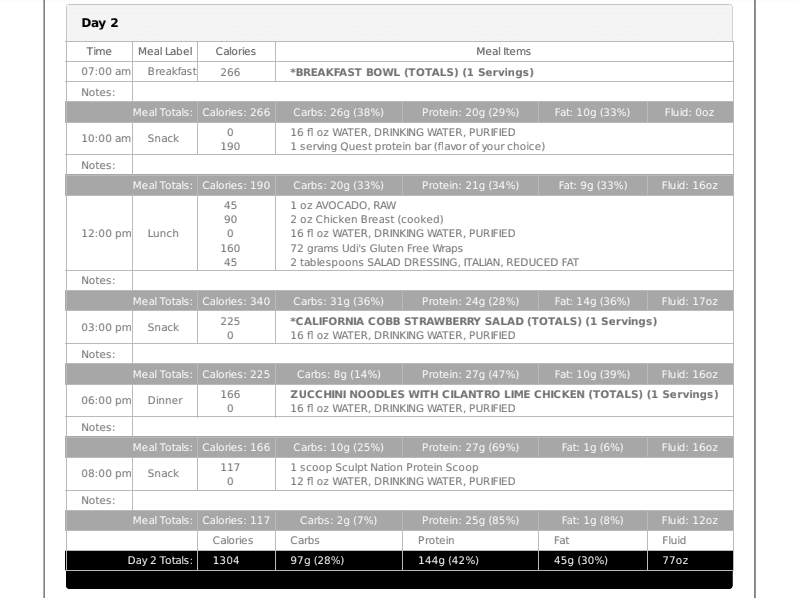The height and width of the screenshot is (598, 797).
Task: Click the 160 calories value in Lunch
Action: [x=230, y=249]
